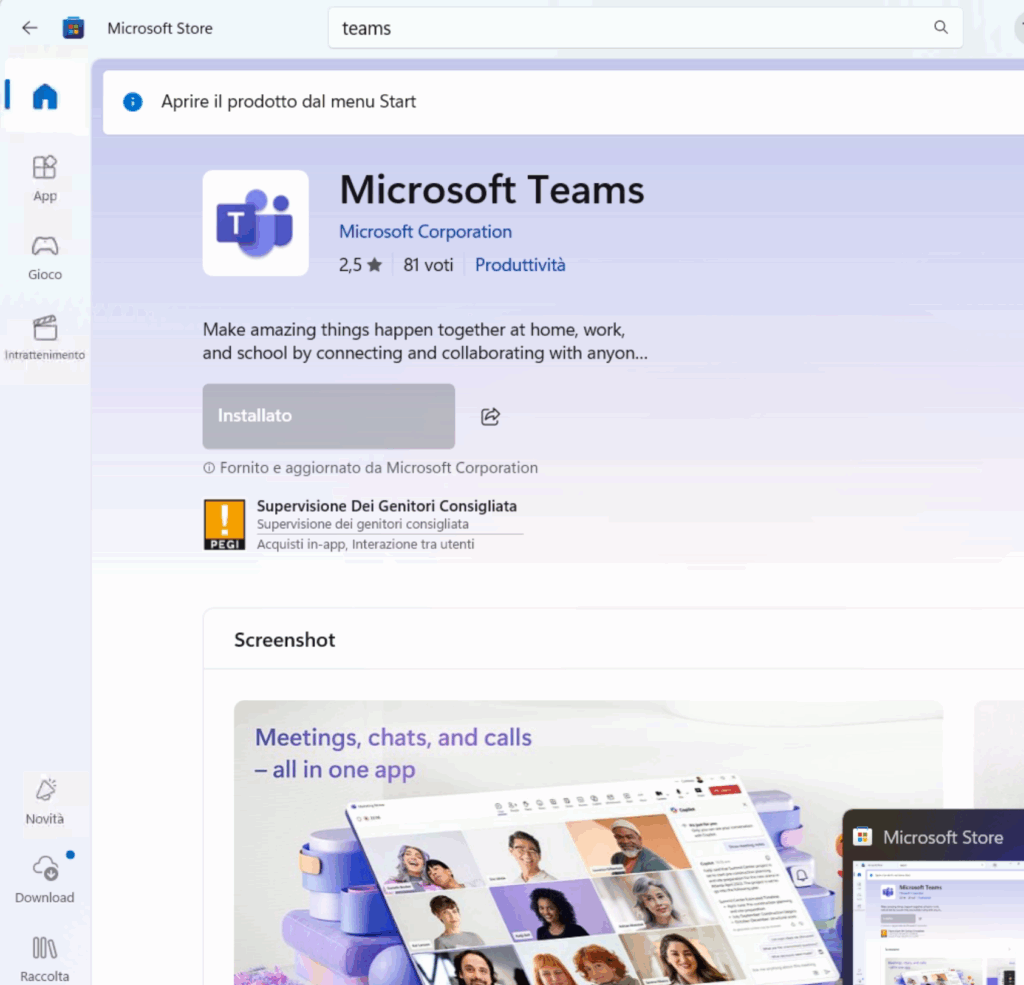This screenshot has height=985, width=1024.
Task: Click the 'Supervisione Dei Genitori Consigliata' heading
Action: 387,506
